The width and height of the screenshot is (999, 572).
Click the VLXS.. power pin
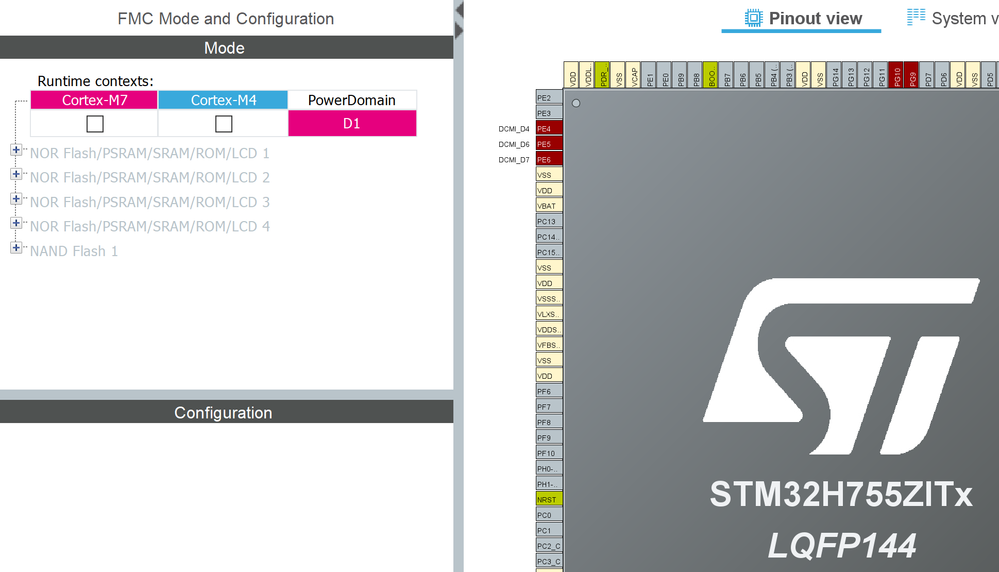click(549, 314)
